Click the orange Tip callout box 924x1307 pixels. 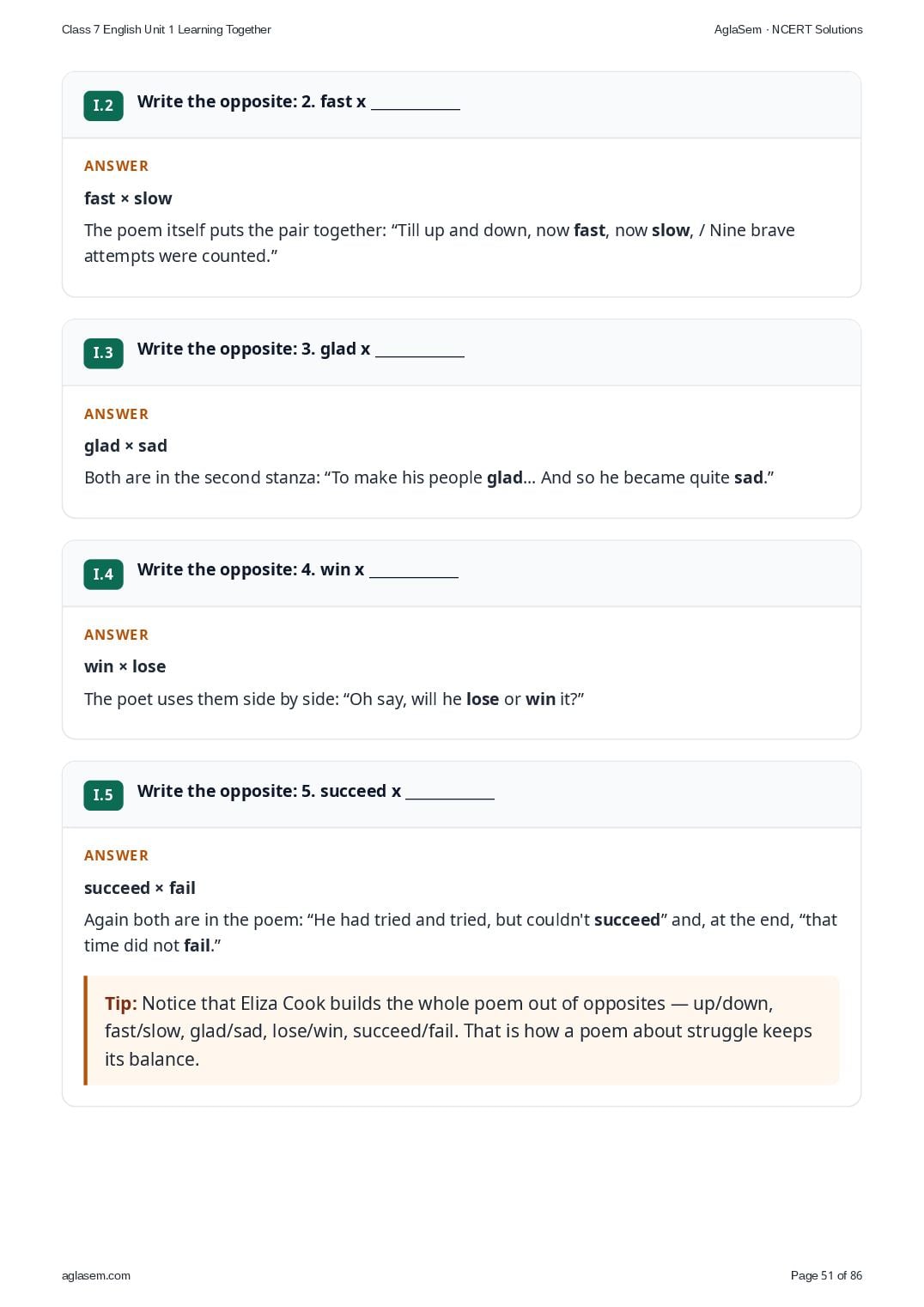[461, 1030]
